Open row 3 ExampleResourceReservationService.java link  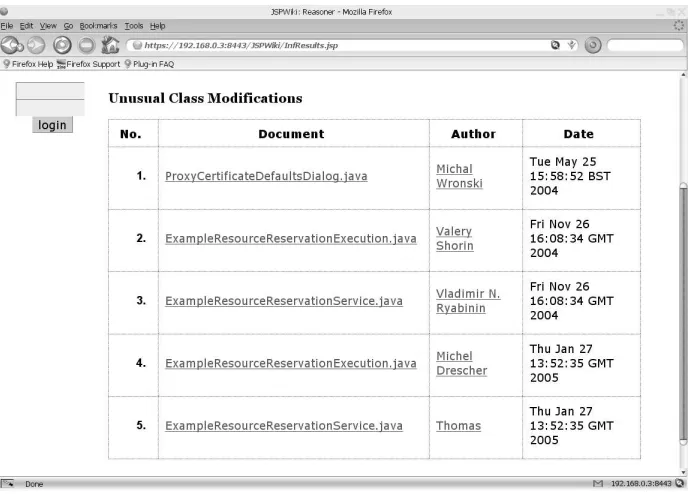pyautogui.click(x=284, y=301)
